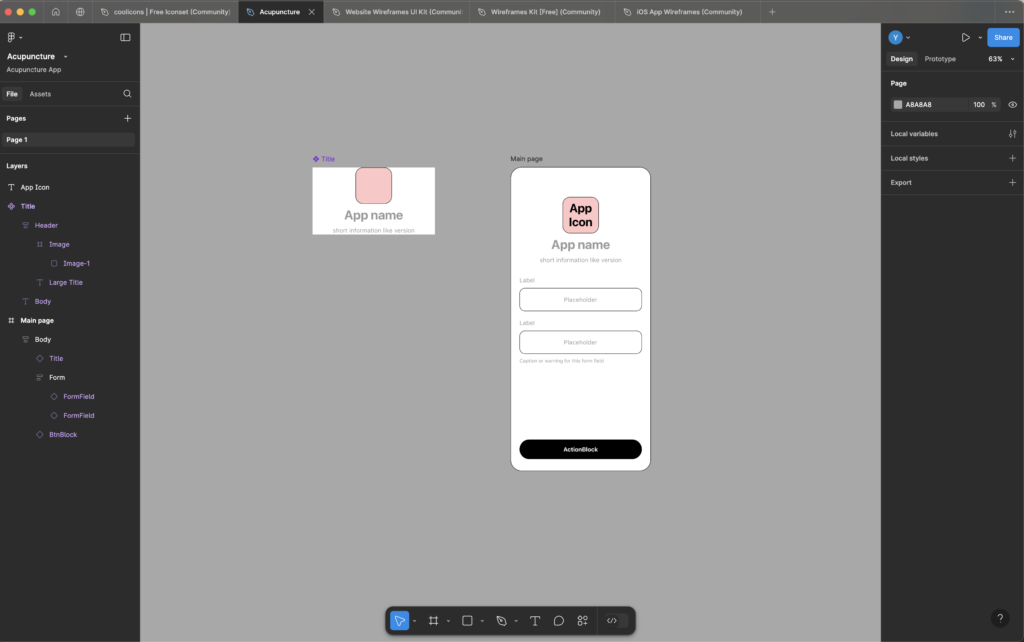Open Local variables settings icon
Image resolution: width=1024 pixels, height=642 pixels.
(x=1012, y=134)
